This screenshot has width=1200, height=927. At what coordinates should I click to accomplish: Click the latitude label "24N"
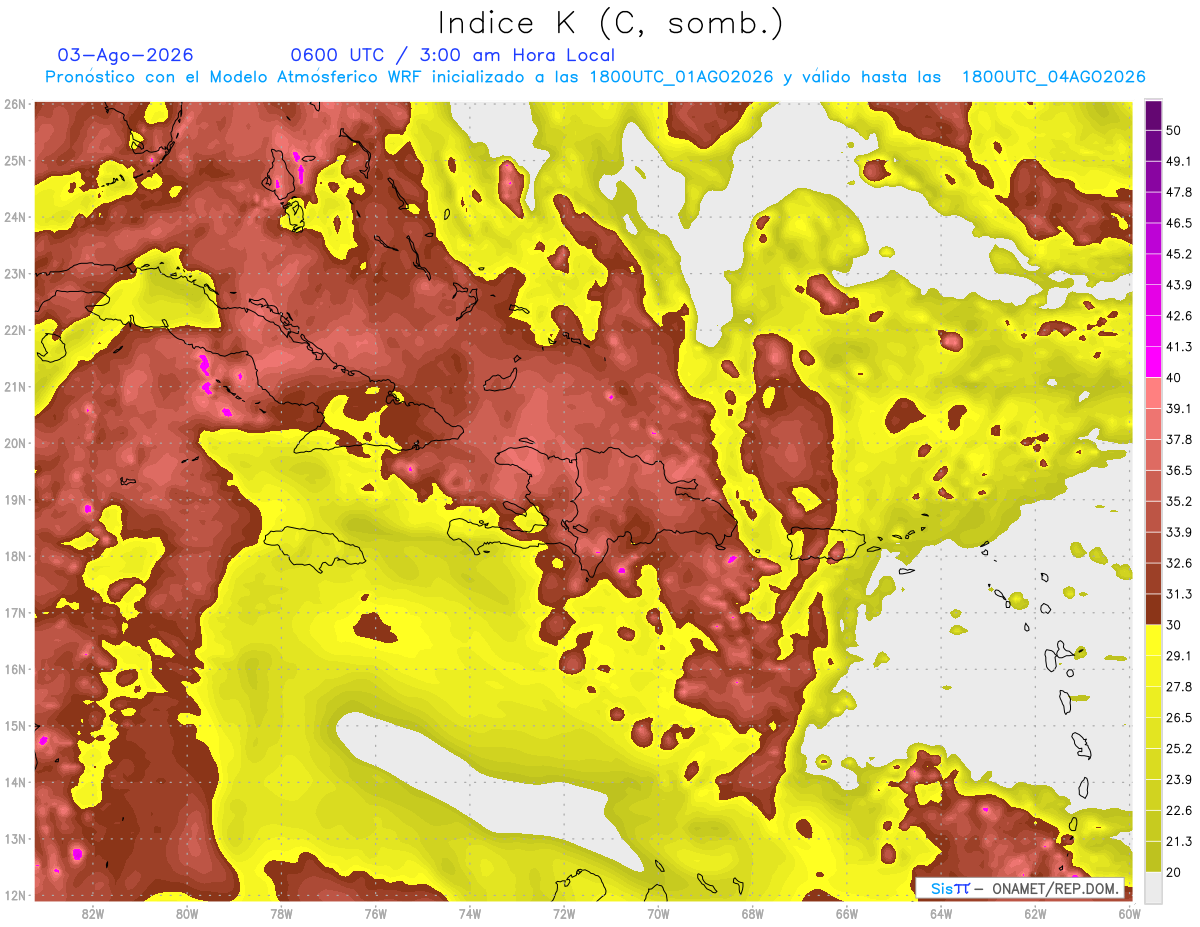(x=15, y=217)
